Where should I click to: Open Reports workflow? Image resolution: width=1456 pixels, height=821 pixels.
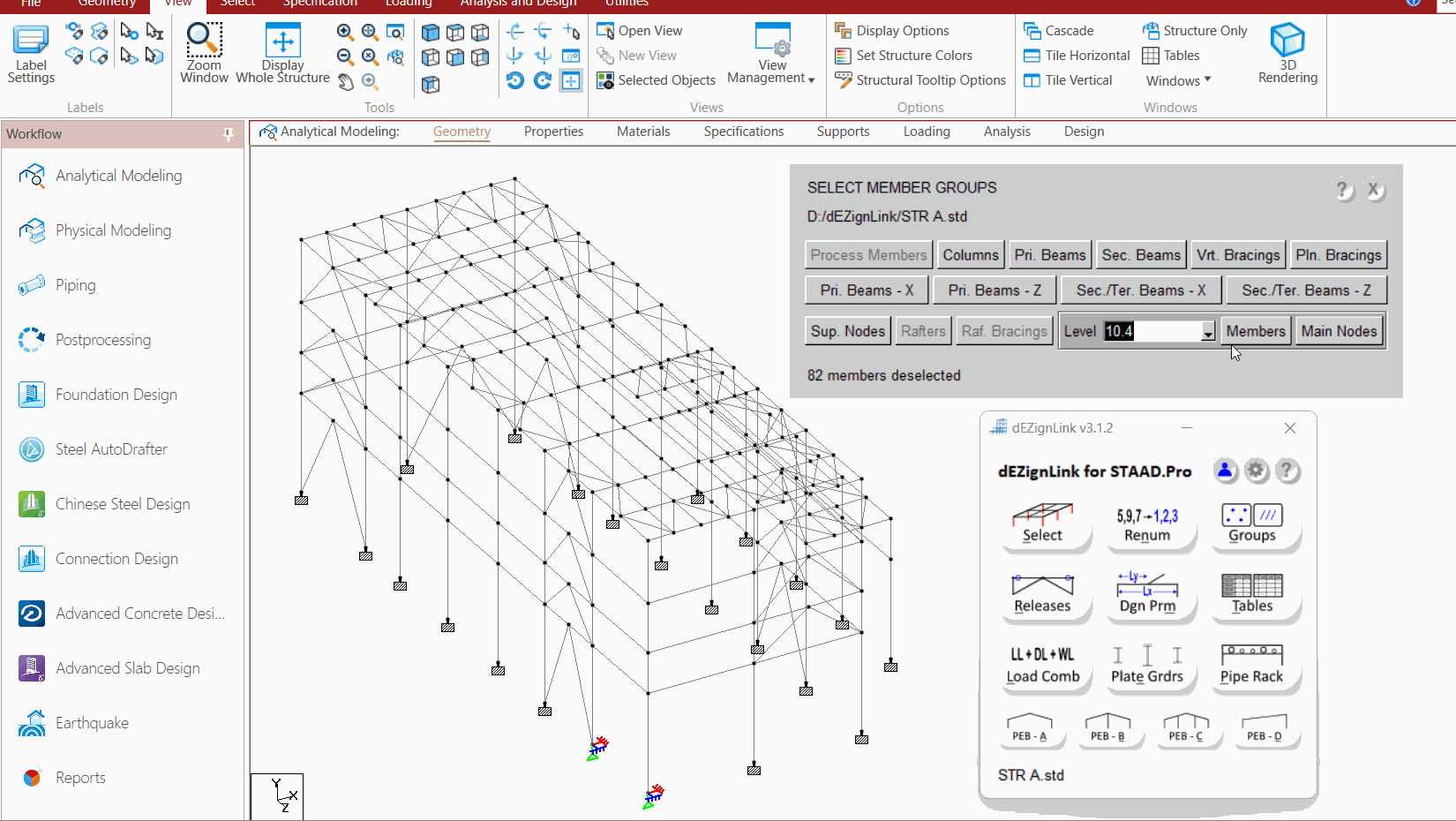click(122, 778)
